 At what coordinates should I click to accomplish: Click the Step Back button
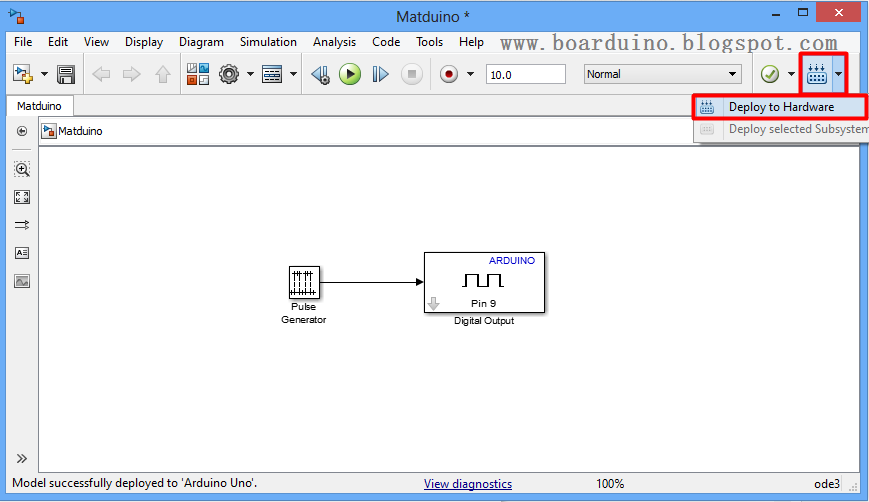[320, 74]
